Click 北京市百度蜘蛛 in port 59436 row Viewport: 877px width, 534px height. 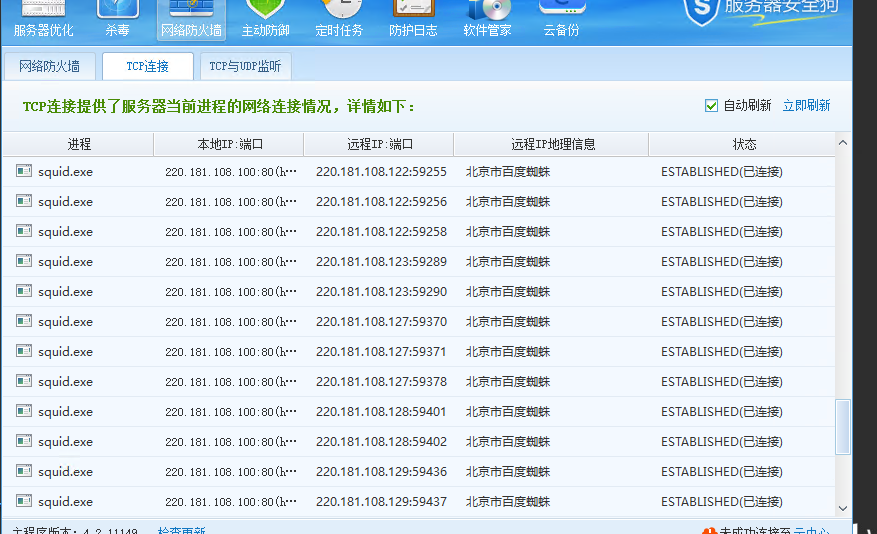click(x=508, y=472)
